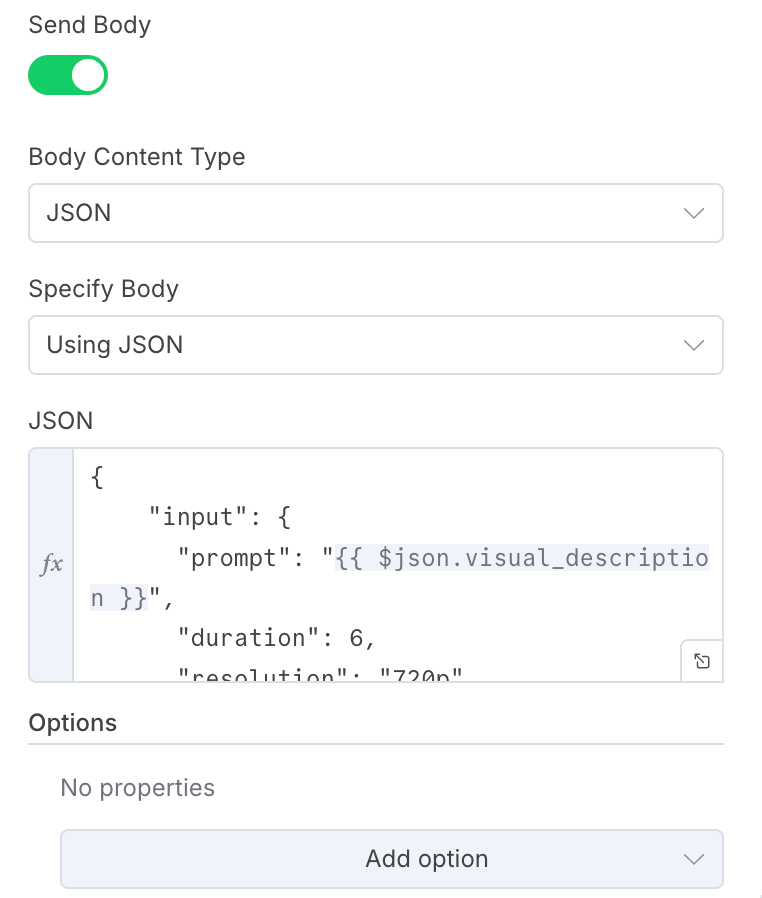This screenshot has width=762, height=898.
Task: Open the expanded JSON editor via corner icon
Action: (x=702, y=661)
